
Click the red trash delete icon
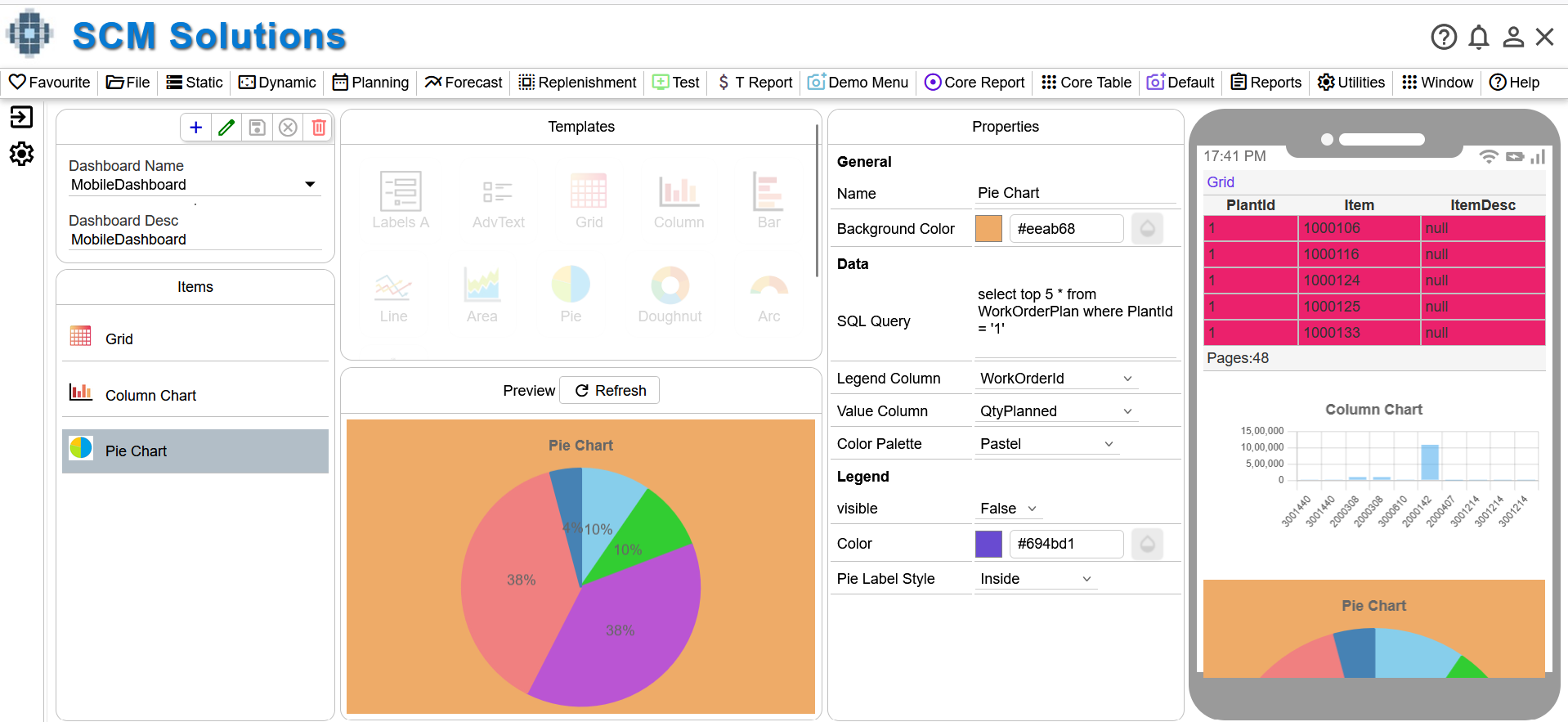pyautogui.click(x=319, y=127)
